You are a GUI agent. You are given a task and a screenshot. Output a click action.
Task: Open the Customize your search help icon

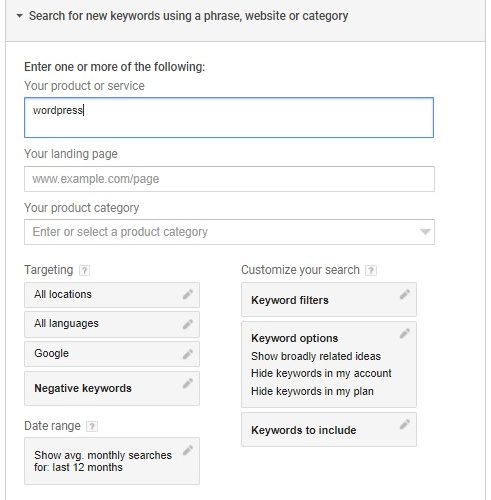tap(371, 270)
